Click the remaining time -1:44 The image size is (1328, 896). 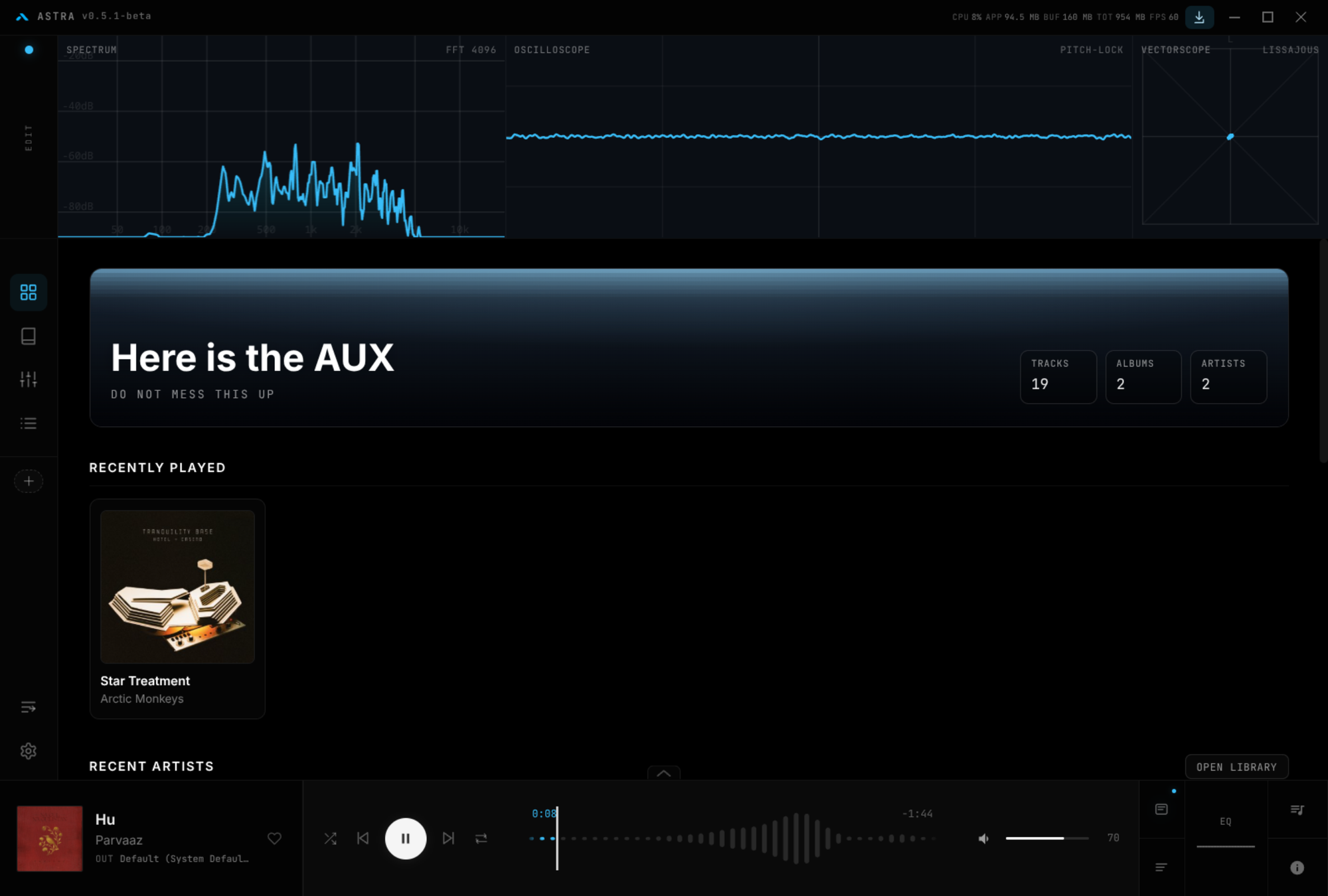pyautogui.click(x=918, y=814)
